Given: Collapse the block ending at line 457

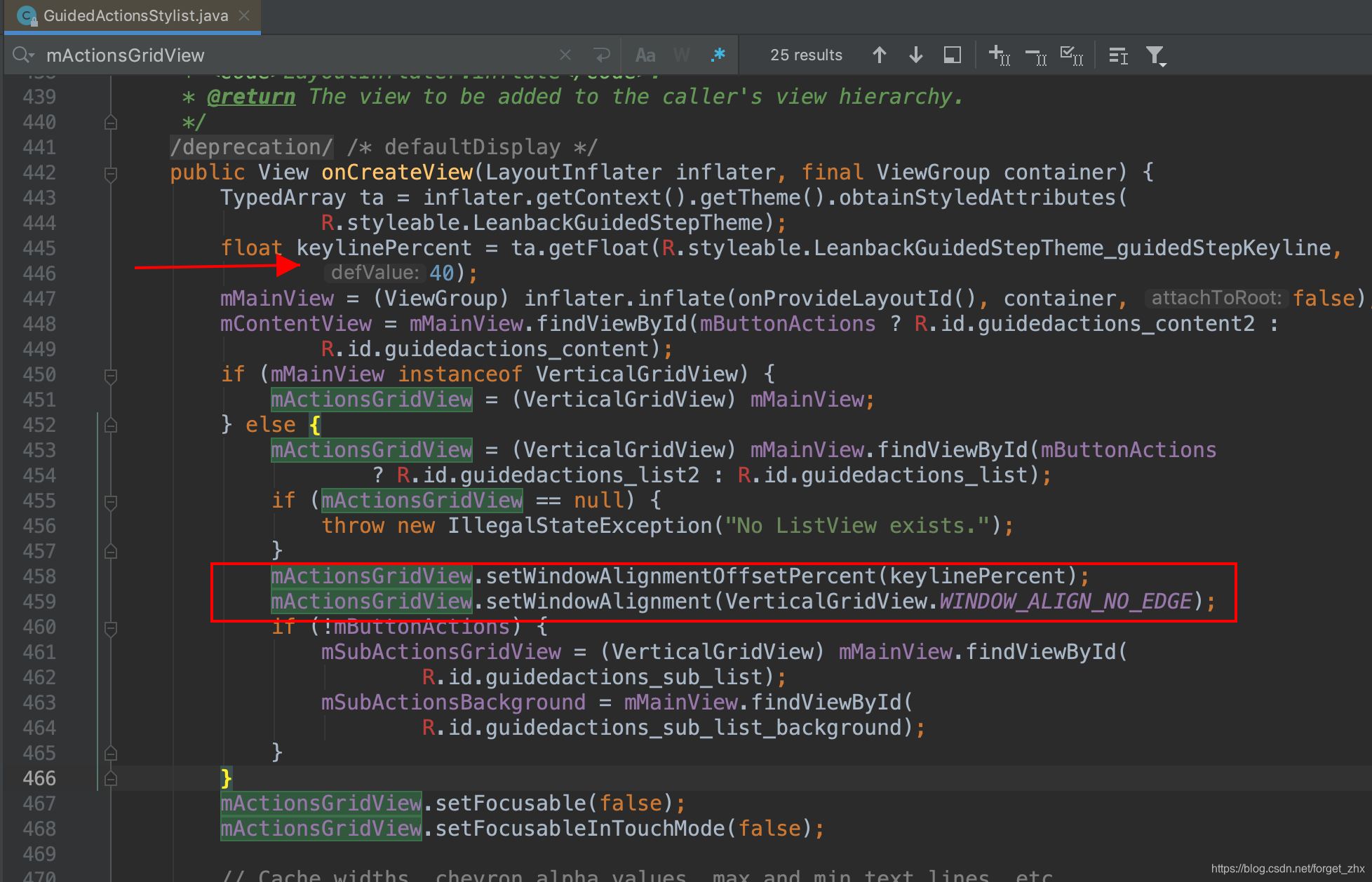Looking at the screenshot, I should pos(111,552).
